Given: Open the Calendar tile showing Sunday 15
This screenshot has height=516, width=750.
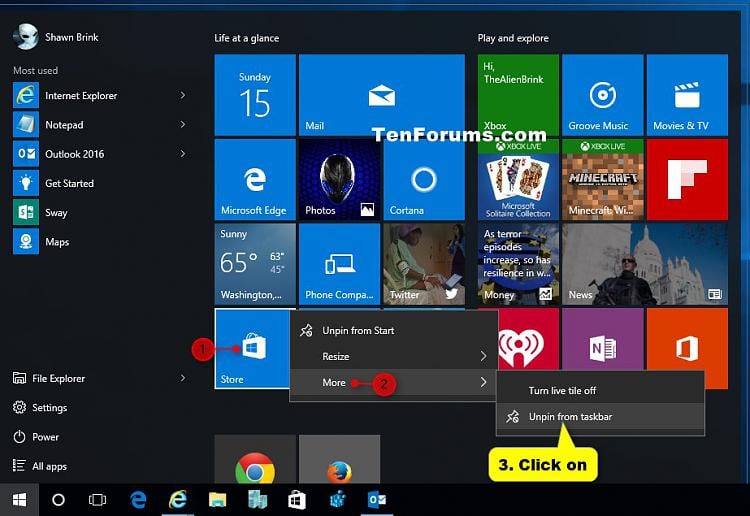Looking at the screenshot, I should coord(255,95).
